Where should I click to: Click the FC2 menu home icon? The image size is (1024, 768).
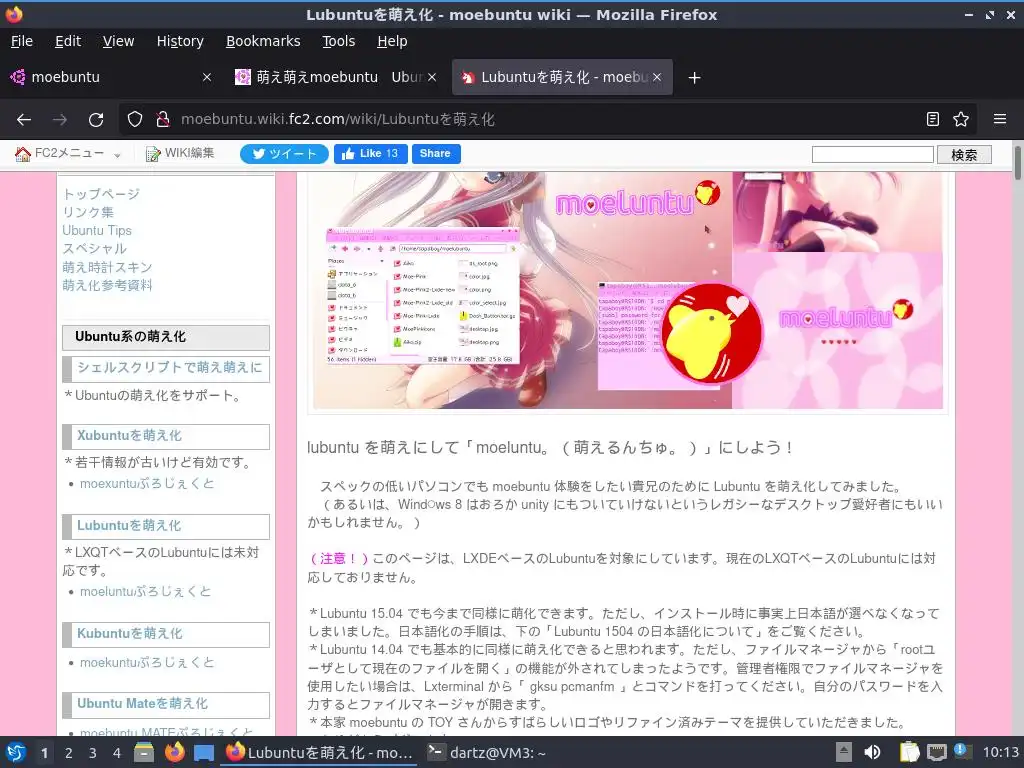[23, 154]
